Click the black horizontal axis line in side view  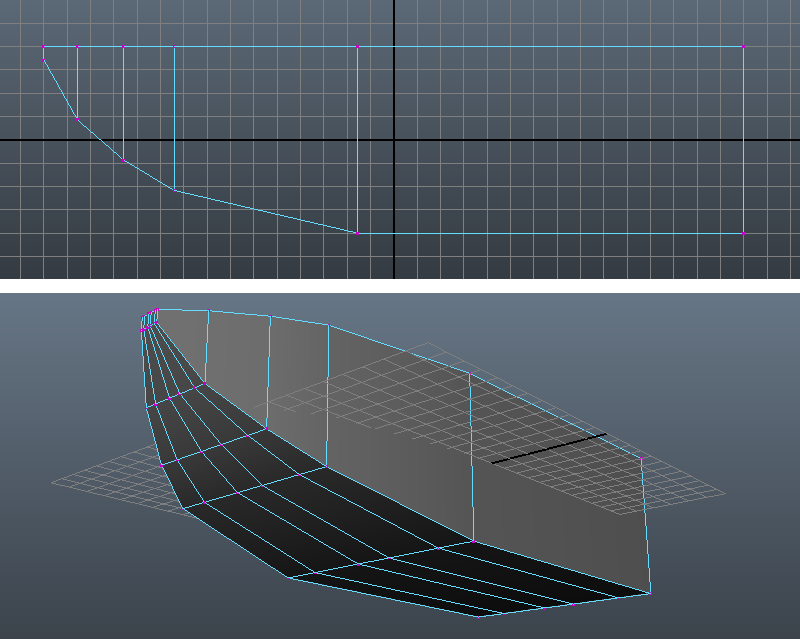250,140
